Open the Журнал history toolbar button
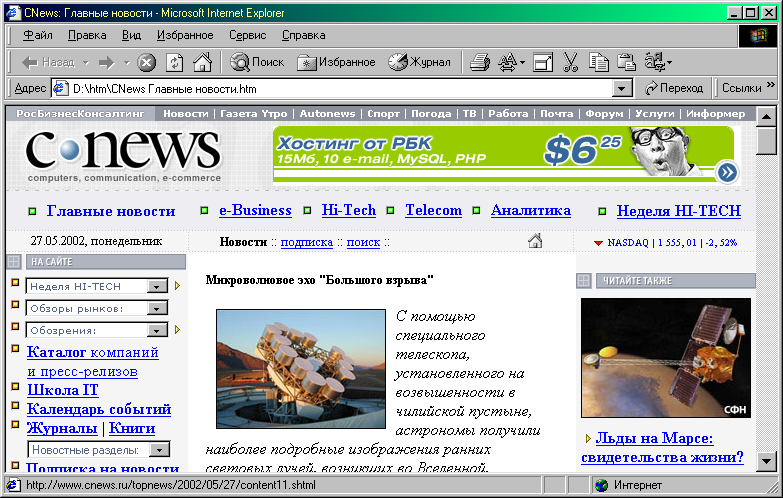 point(419,62)
